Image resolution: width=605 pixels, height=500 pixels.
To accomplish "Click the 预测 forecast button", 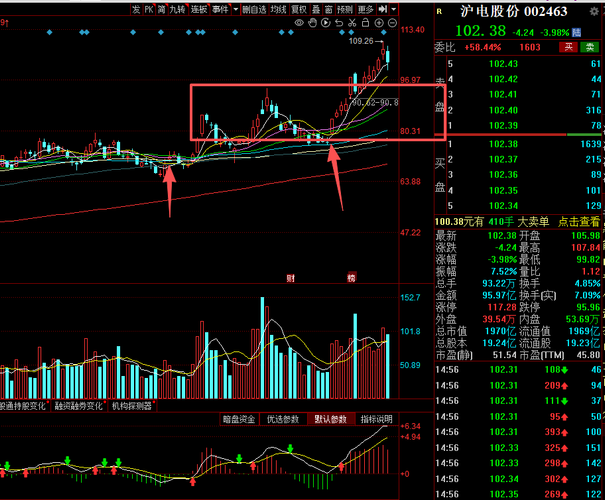I will click(345, 9).
